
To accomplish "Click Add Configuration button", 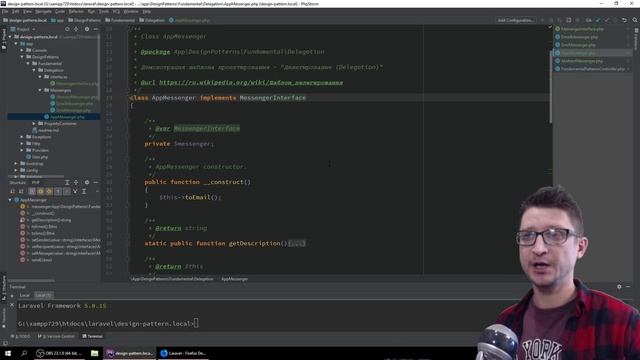I will [x=515, y=20].
